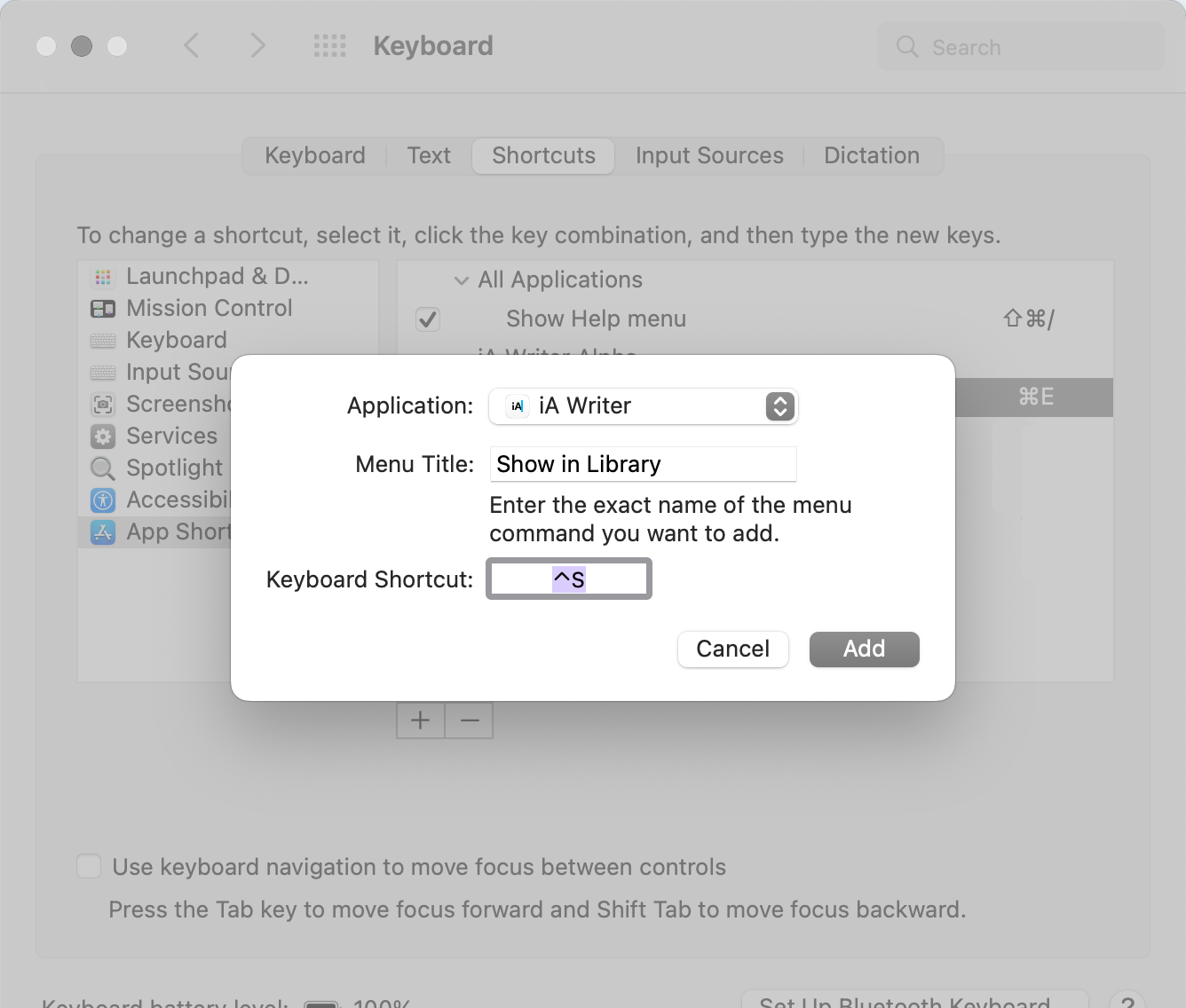Click the Show Help menu label
The height and width of the screenshot is (1008, 1186).
pos(597,319)
